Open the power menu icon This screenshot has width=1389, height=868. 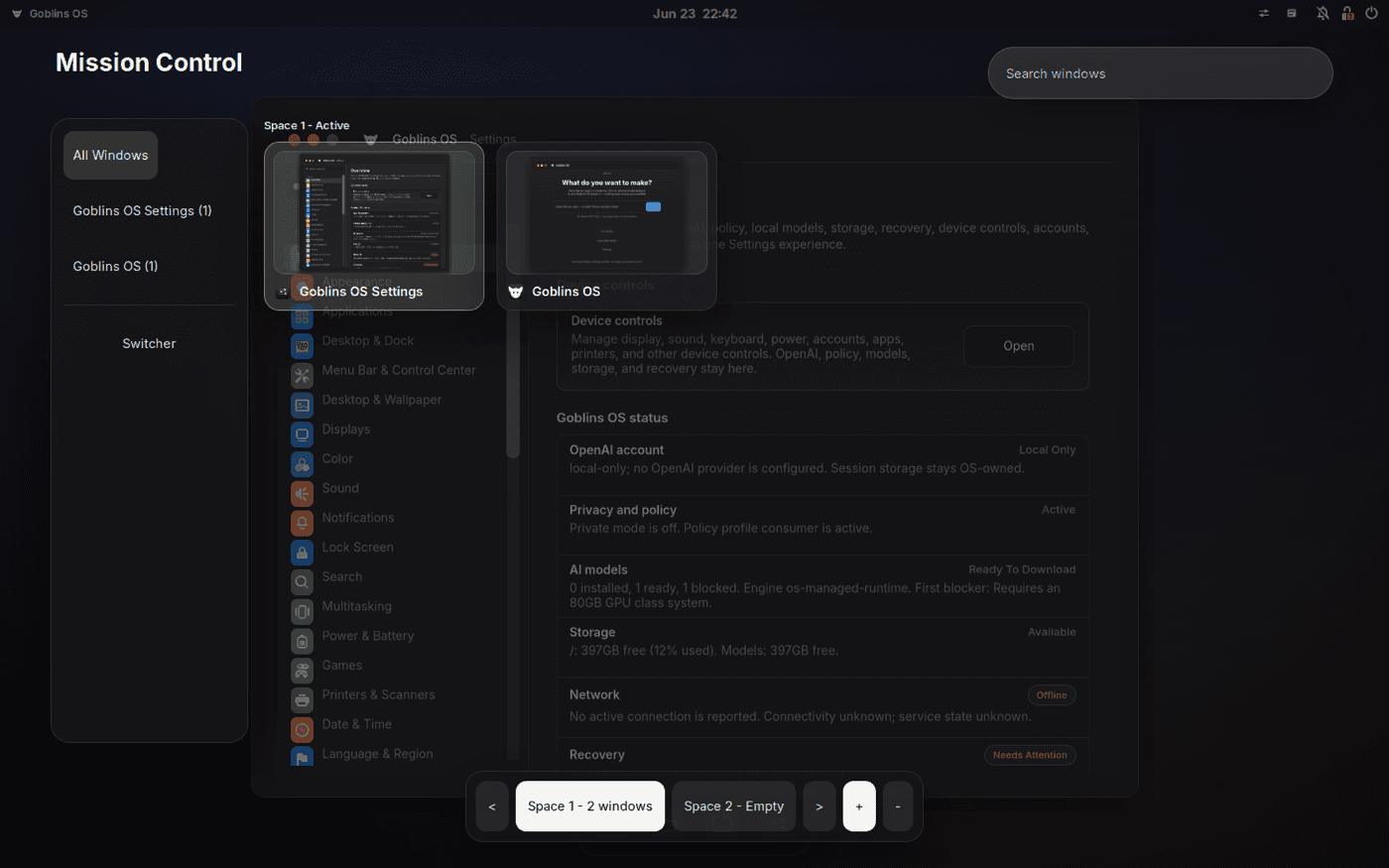1372,14
